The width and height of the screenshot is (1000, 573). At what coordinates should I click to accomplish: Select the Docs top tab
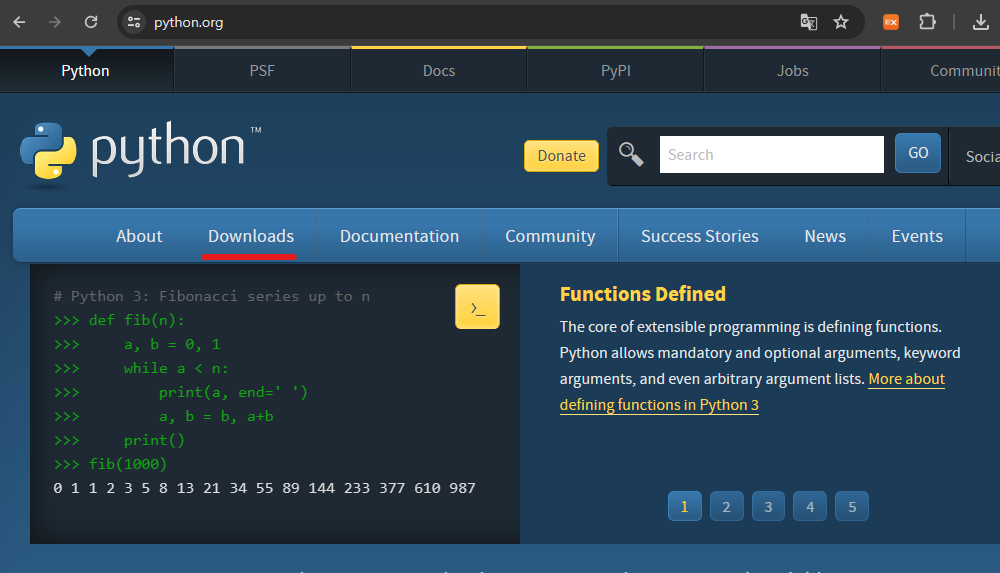click(439, 71)
